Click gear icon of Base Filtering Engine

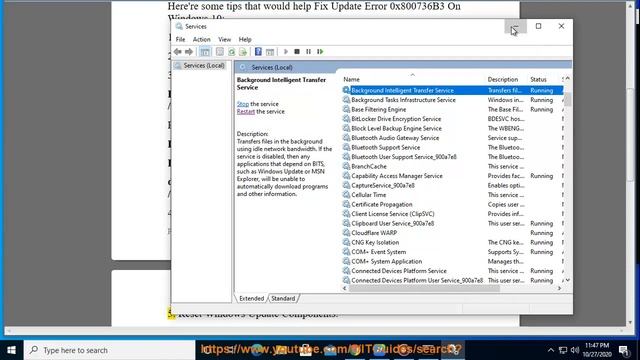346,109
